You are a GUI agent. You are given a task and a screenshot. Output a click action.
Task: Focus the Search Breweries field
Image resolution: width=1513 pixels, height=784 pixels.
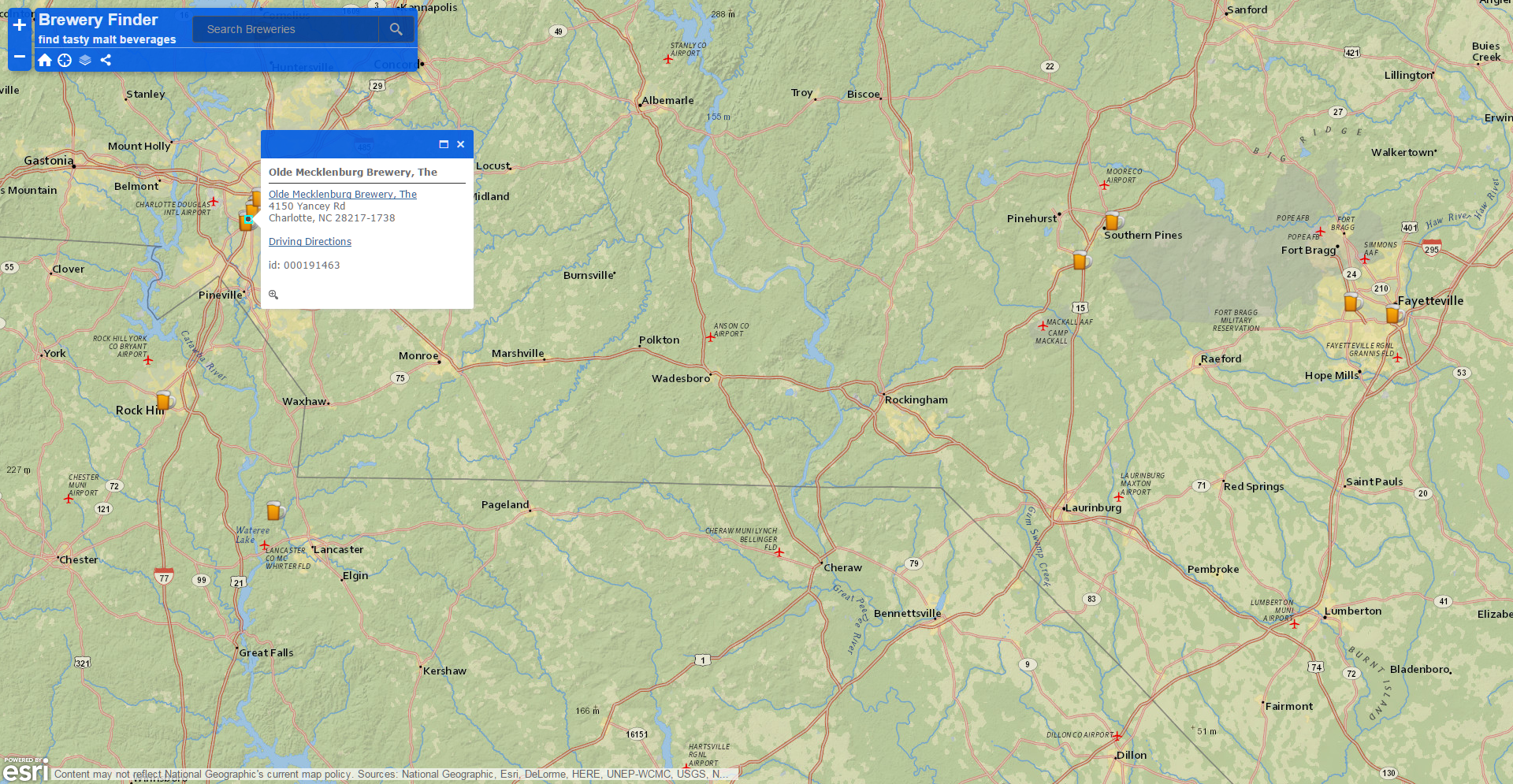point(285,29)
